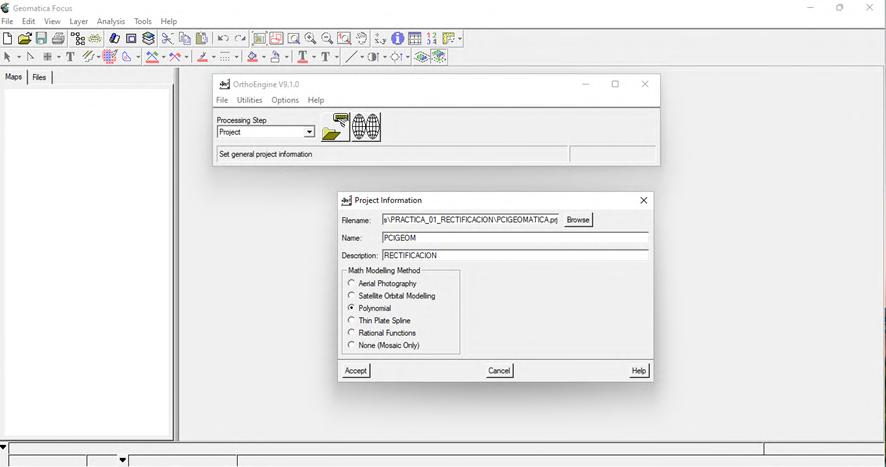Switch to the Files tab
886x467 pixels.
click(x=39, y=77)
